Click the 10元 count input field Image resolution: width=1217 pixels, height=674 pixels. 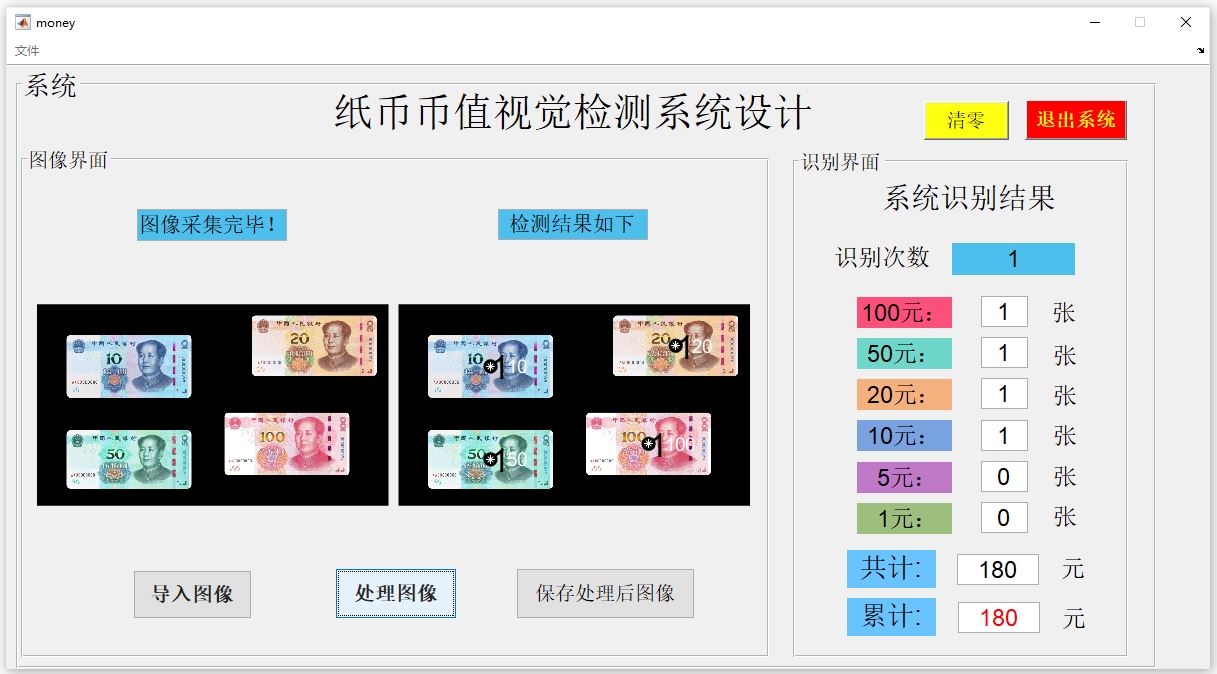(x=1004, y=435)
